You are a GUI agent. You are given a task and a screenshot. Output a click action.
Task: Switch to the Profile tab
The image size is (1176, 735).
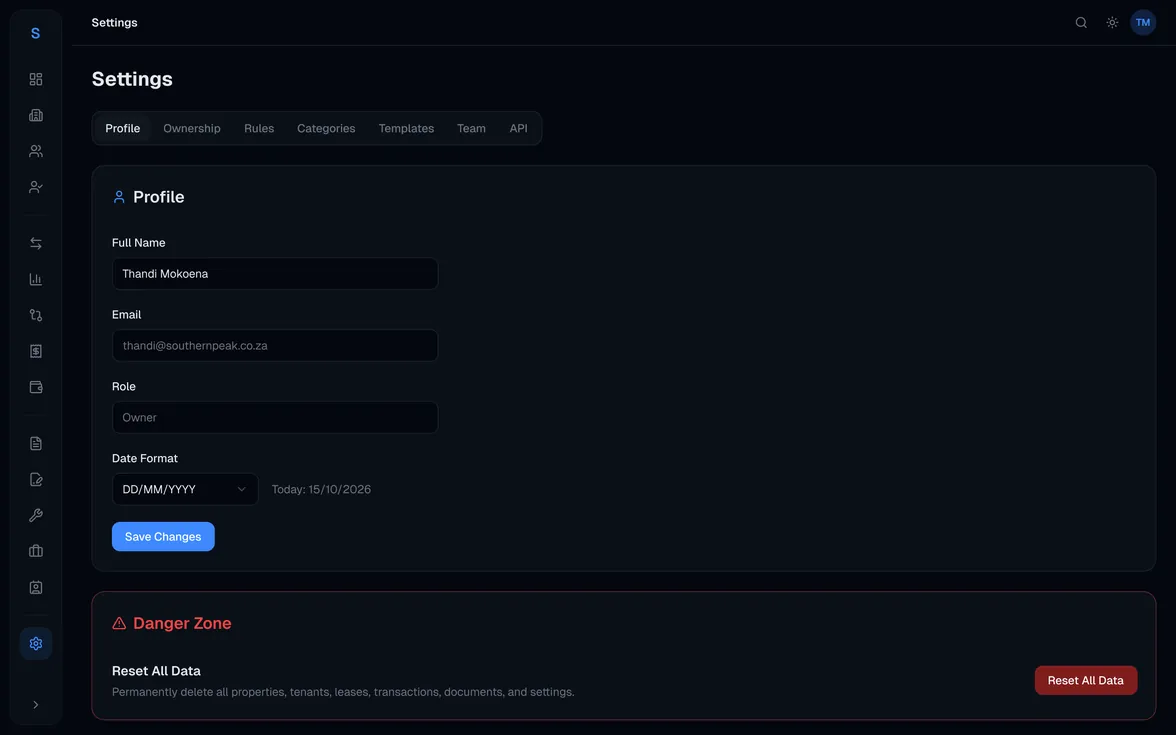[x=122, y=128]
